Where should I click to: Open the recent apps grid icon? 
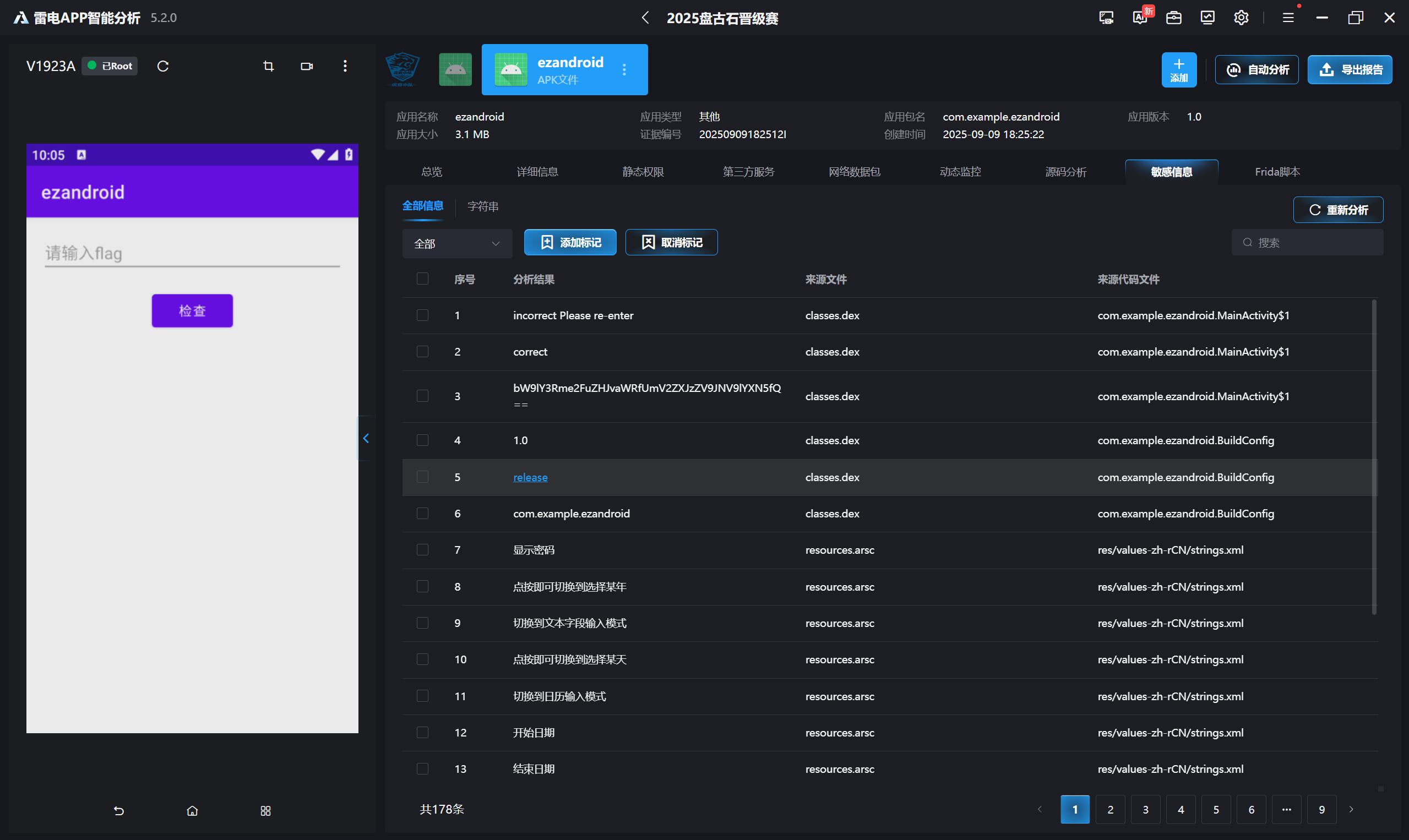click(x=265, y=811)
